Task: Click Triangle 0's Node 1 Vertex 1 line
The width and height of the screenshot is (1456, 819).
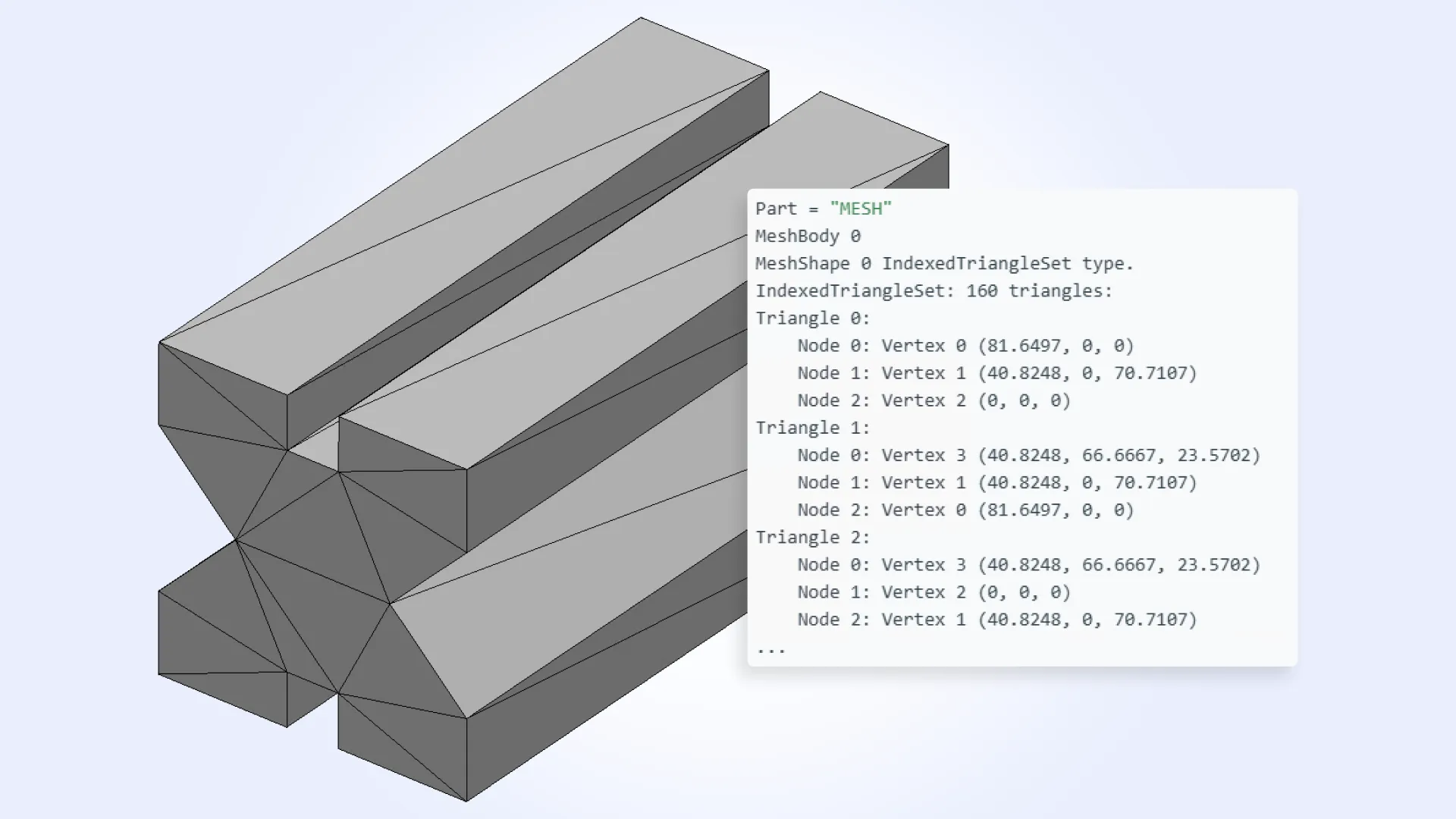Action: (x=996, y=373)
